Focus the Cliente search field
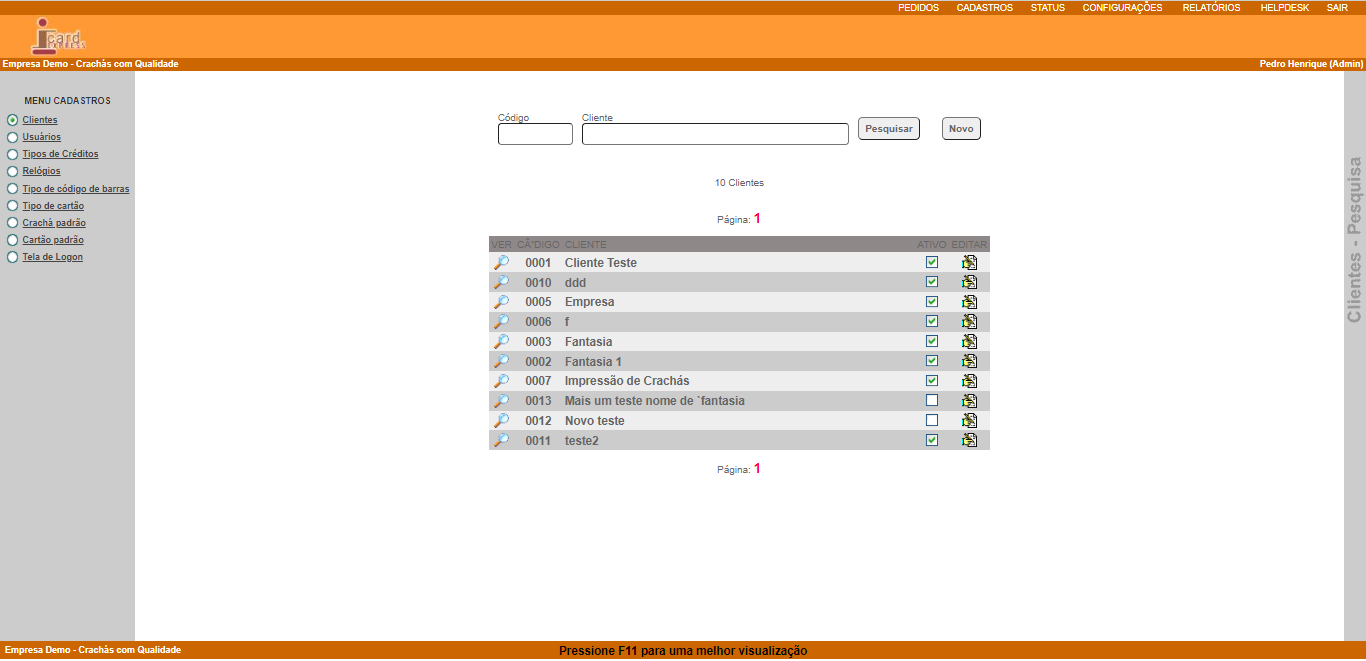Viewport: 1366px width, 661px height. pyautogui.click(x=715, y=134)
